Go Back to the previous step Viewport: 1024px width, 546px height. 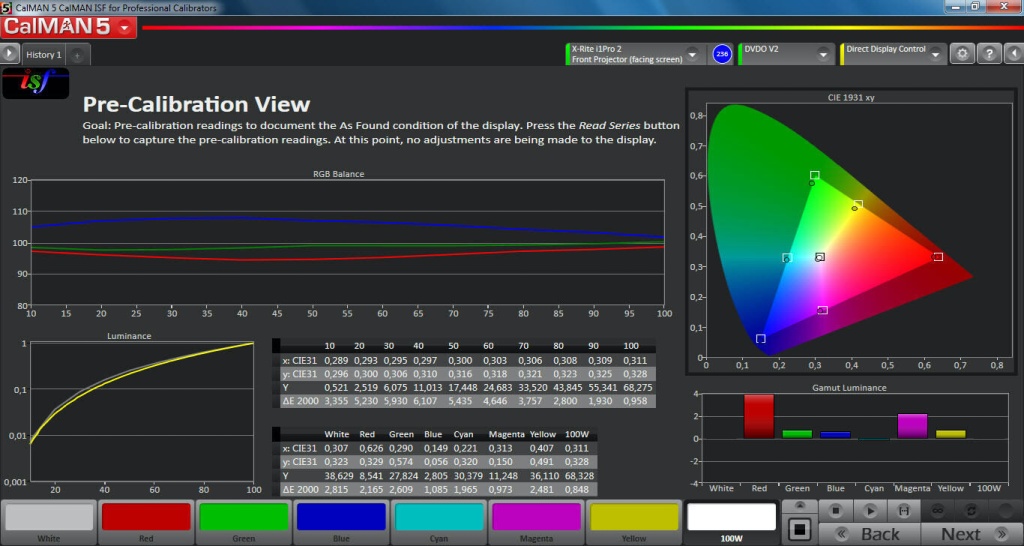[869, 534]
